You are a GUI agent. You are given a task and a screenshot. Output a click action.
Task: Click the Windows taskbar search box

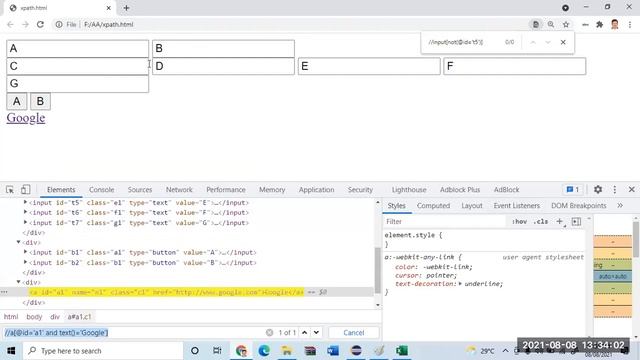pos(103,351)
